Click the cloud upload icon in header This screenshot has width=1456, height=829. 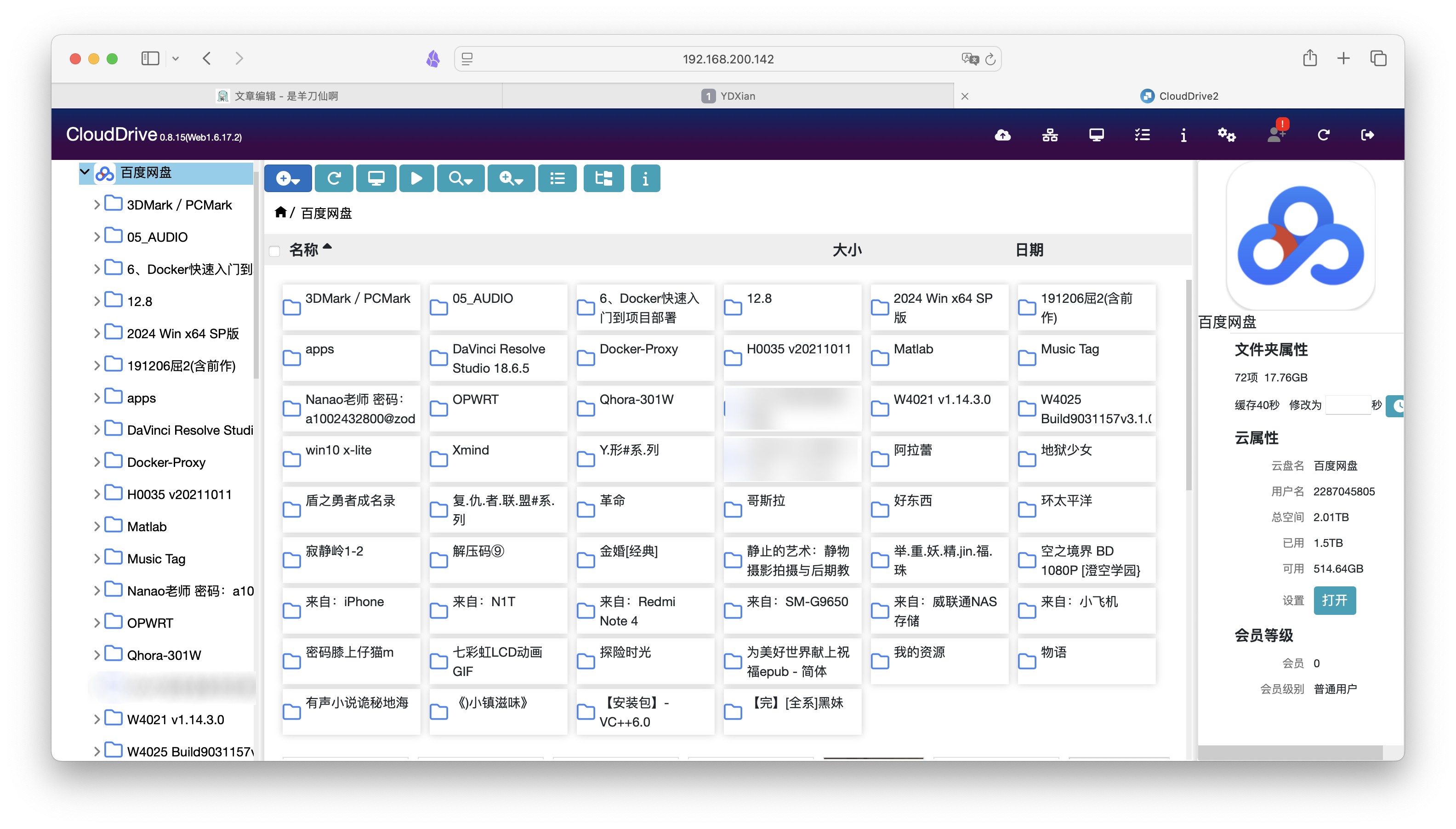(1002, 135)
